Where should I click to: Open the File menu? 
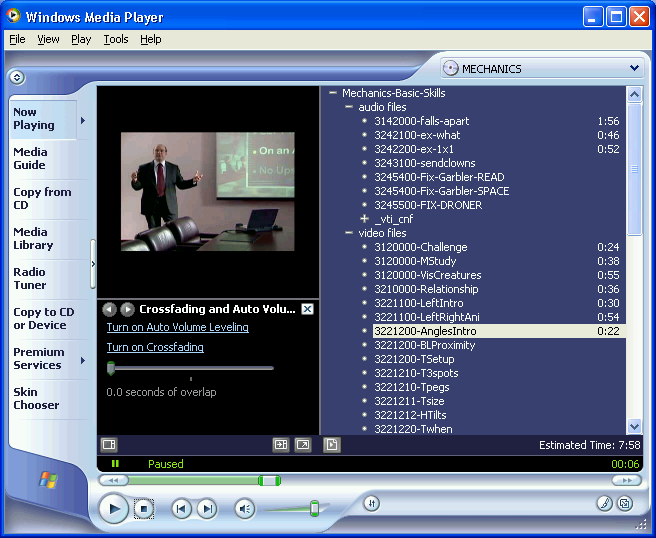pos(17,39)
